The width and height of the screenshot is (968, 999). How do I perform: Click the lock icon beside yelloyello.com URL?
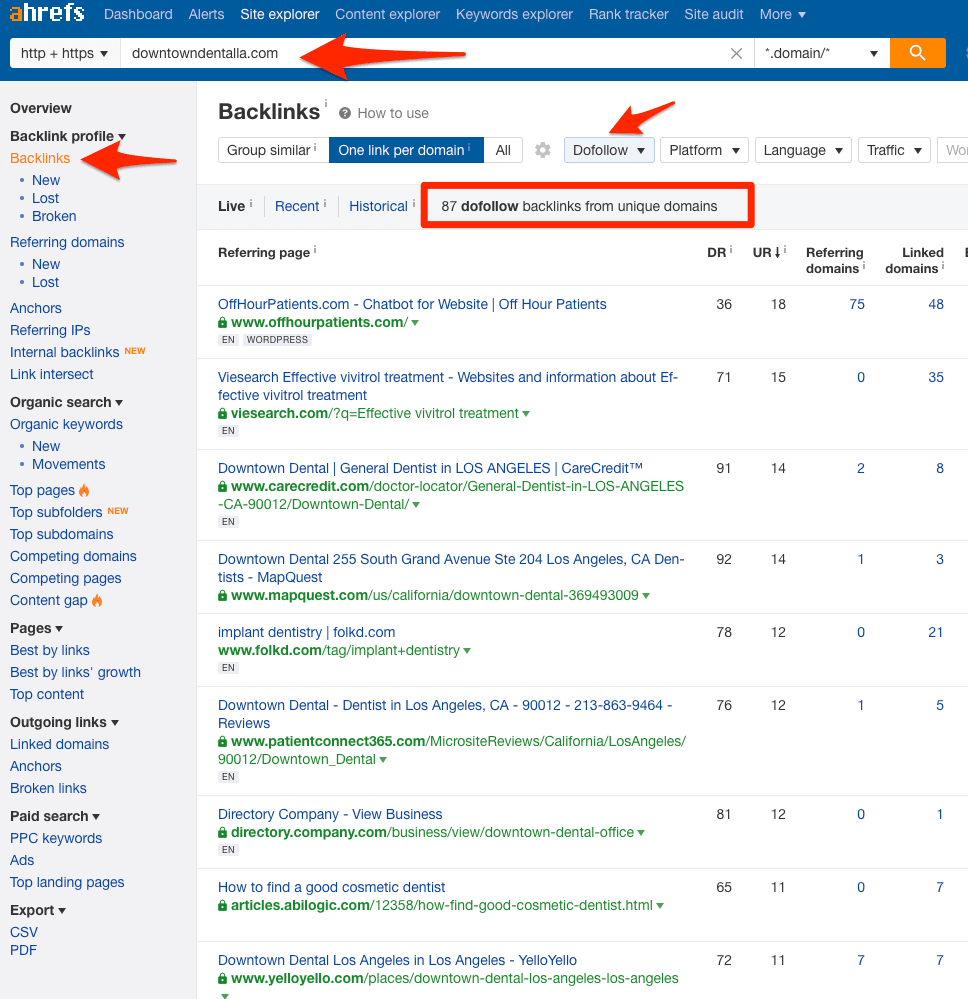[x=222, y=979]
